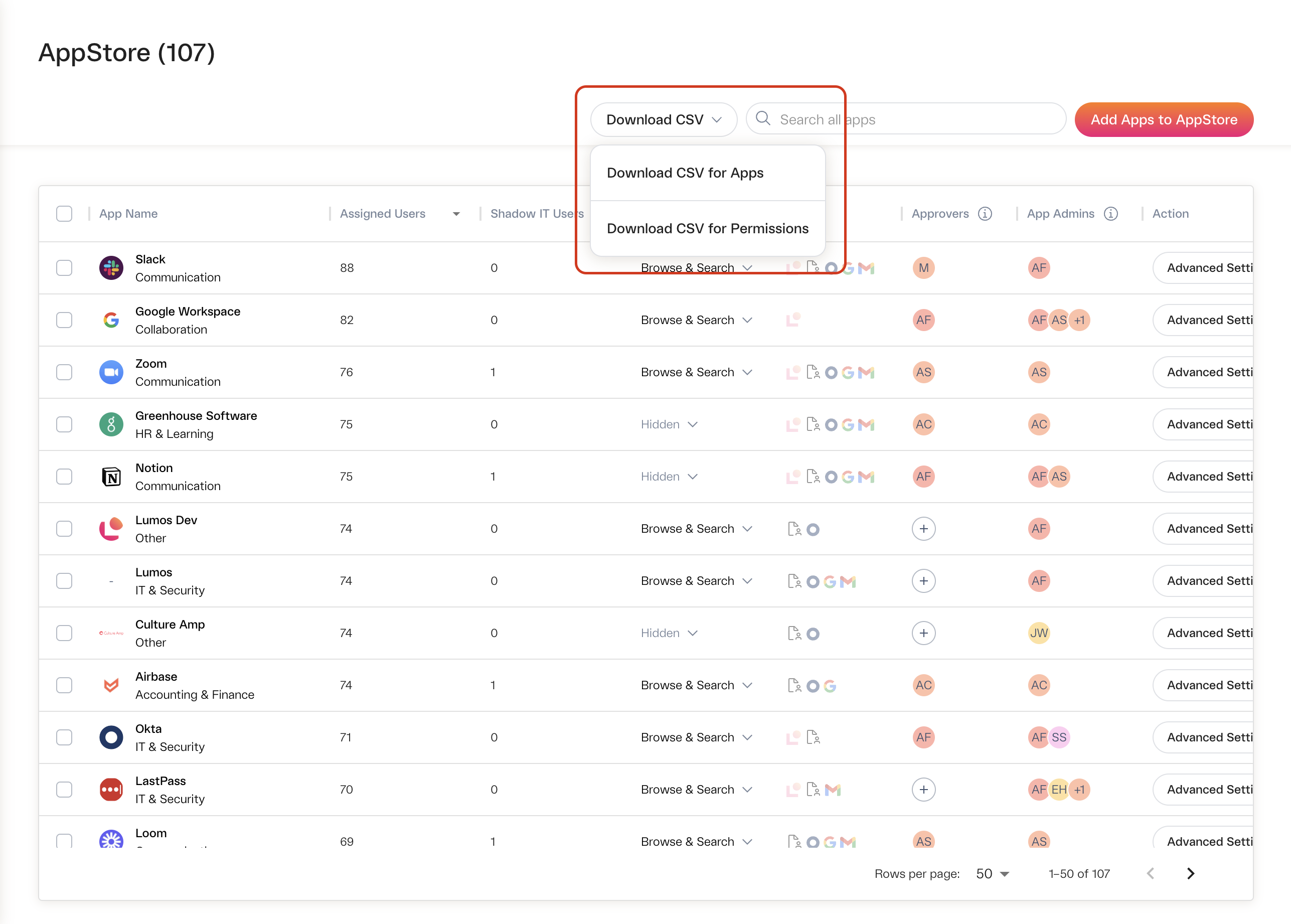Add approver for Culture Amp
1291x924 pixels.
point(923,633)
